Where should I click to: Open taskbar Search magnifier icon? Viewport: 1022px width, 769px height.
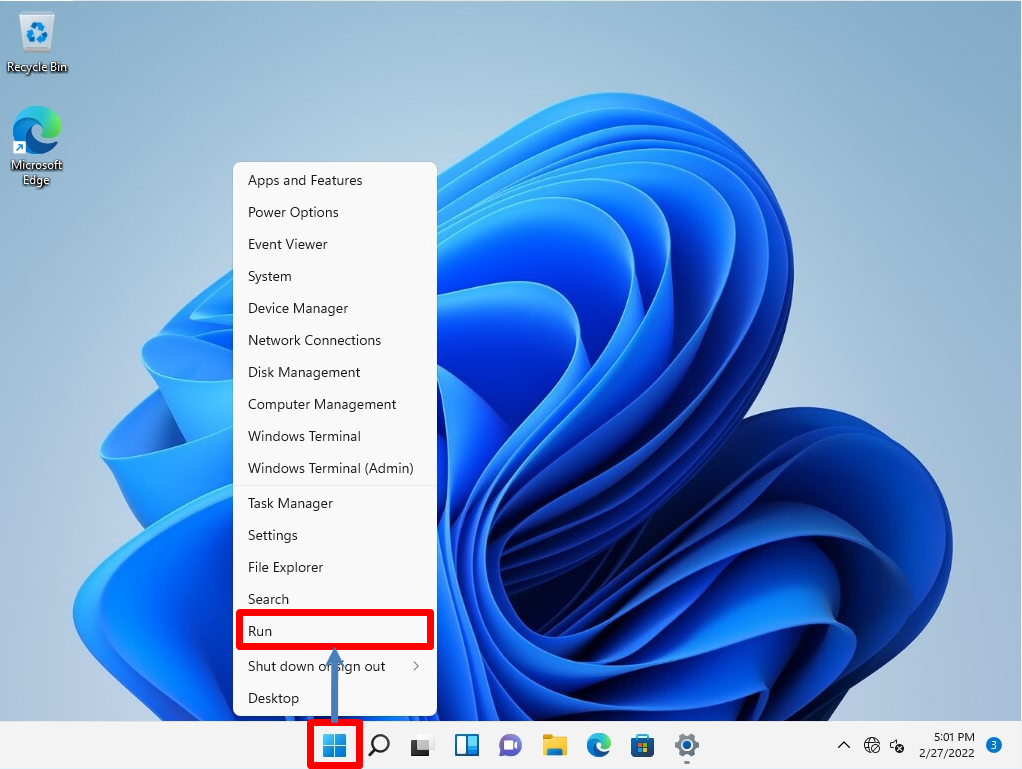click(379, 745)
